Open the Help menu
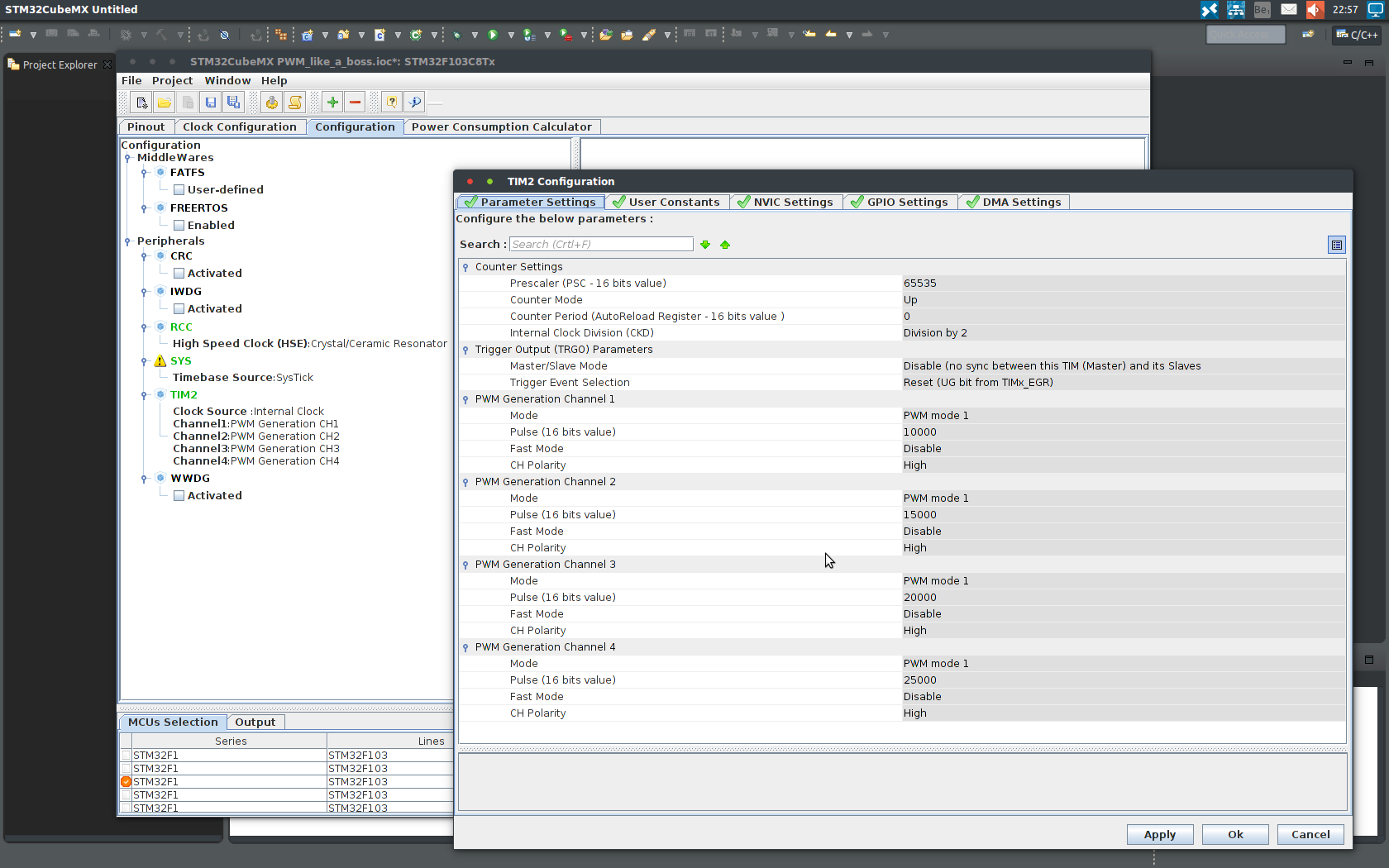The image size is (1389, 868). tap(274, 81)
